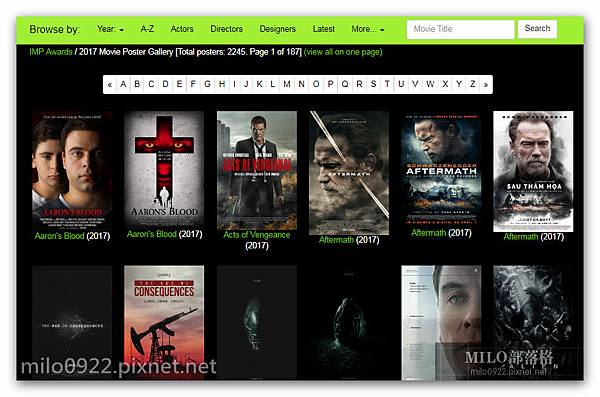
Task: Jump to letter M in alphabet bar
Action: click(287, 84)
